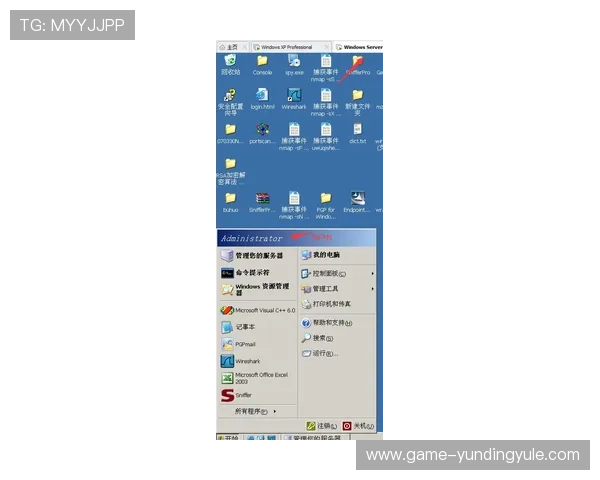The image size is (600, 480).
Task: Open the Recycle Bin (回收站) desktop icon
Action: [231, 62]
